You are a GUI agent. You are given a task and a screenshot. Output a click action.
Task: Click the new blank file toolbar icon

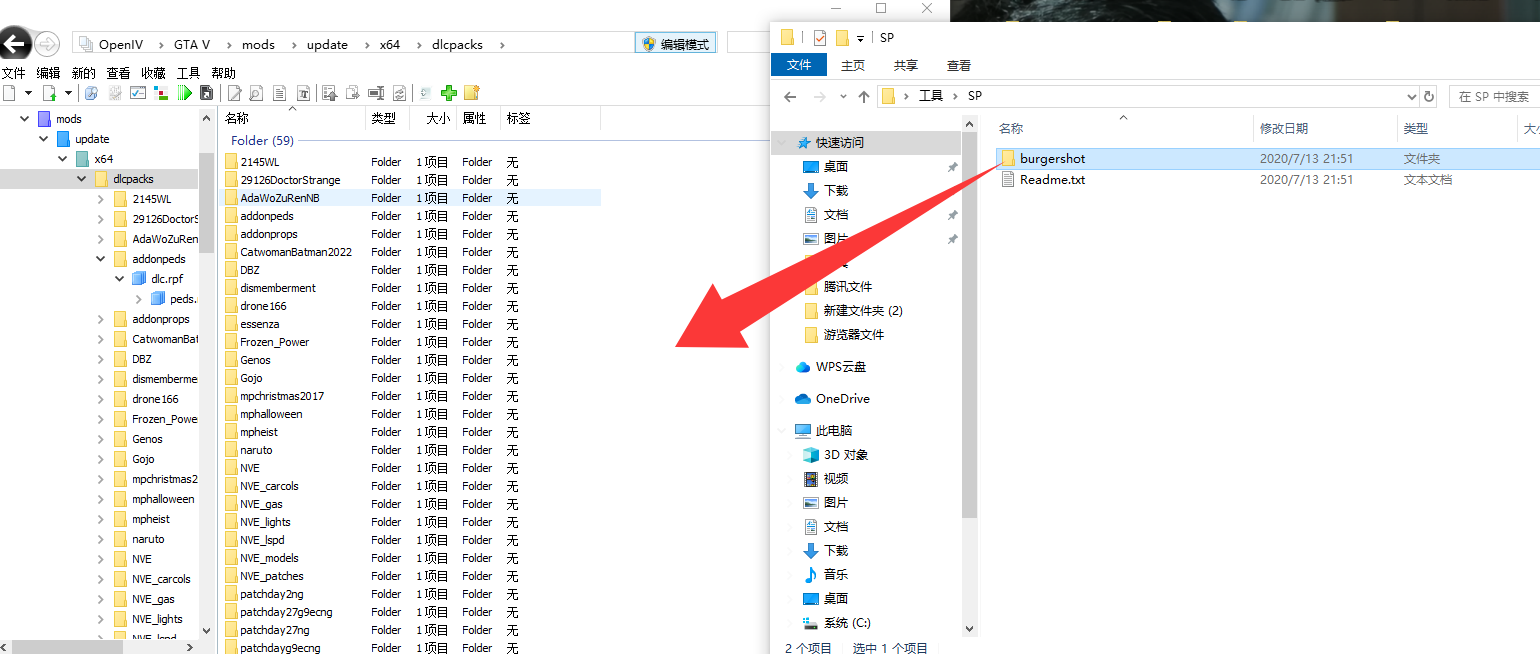9,93
